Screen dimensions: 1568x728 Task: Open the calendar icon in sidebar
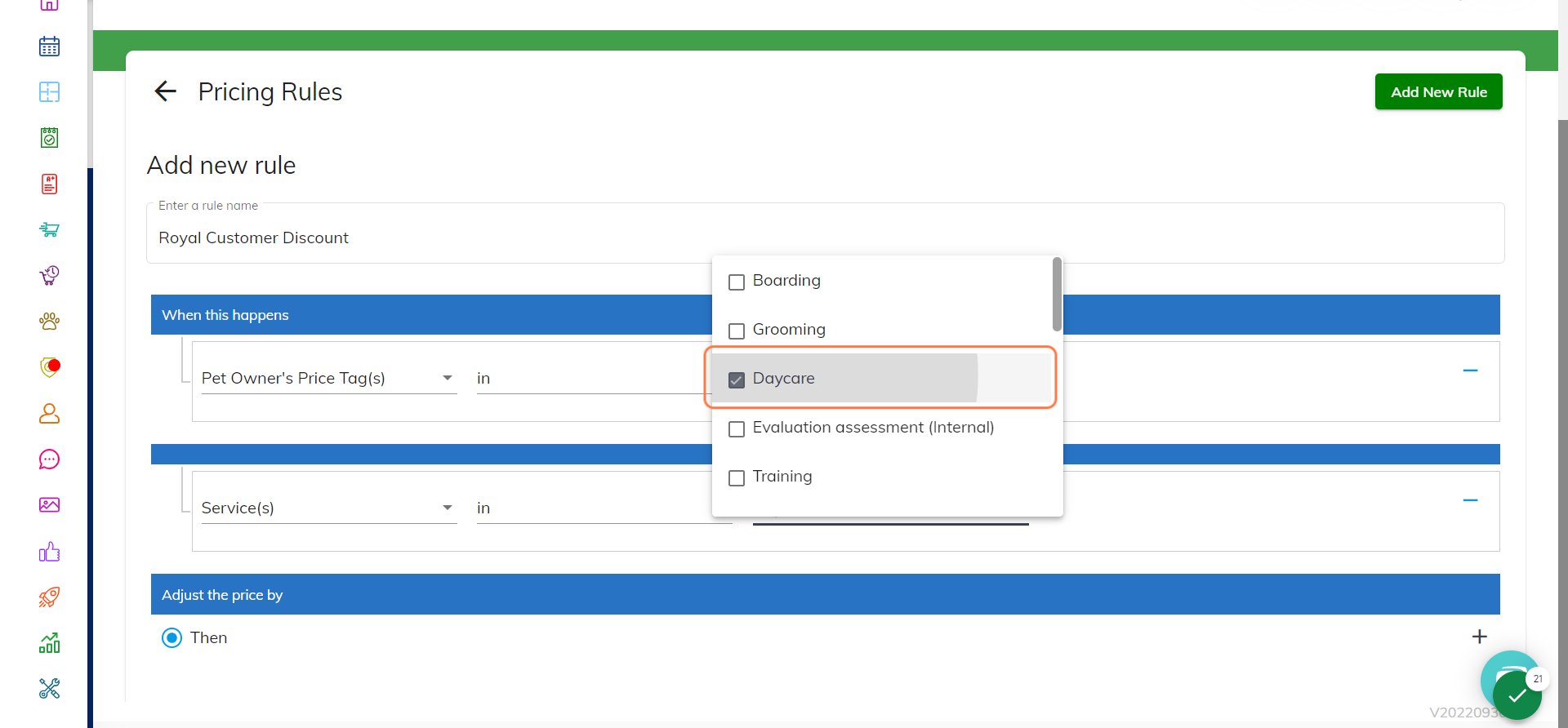(x=49, y=47)
